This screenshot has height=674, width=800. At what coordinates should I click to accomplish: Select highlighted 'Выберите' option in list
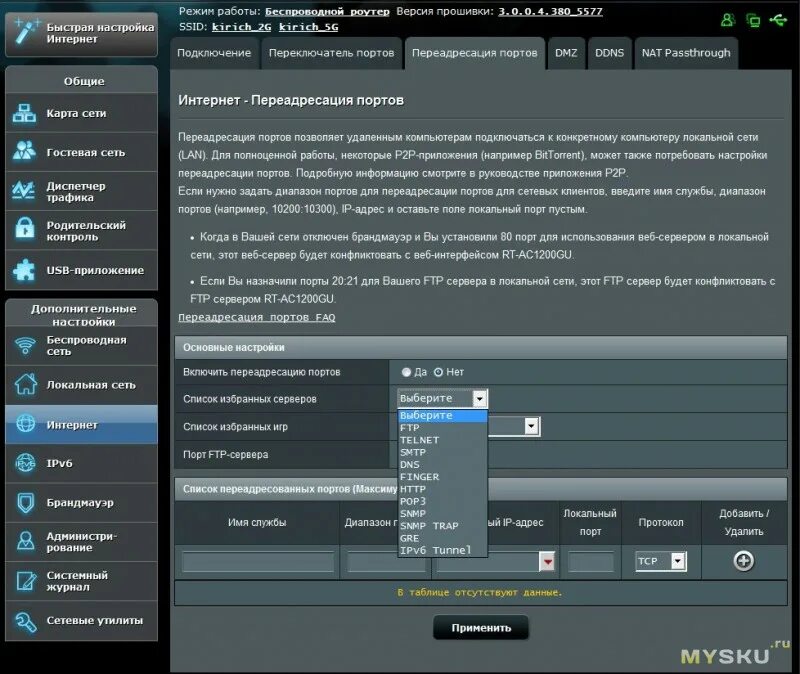(442, 415)
